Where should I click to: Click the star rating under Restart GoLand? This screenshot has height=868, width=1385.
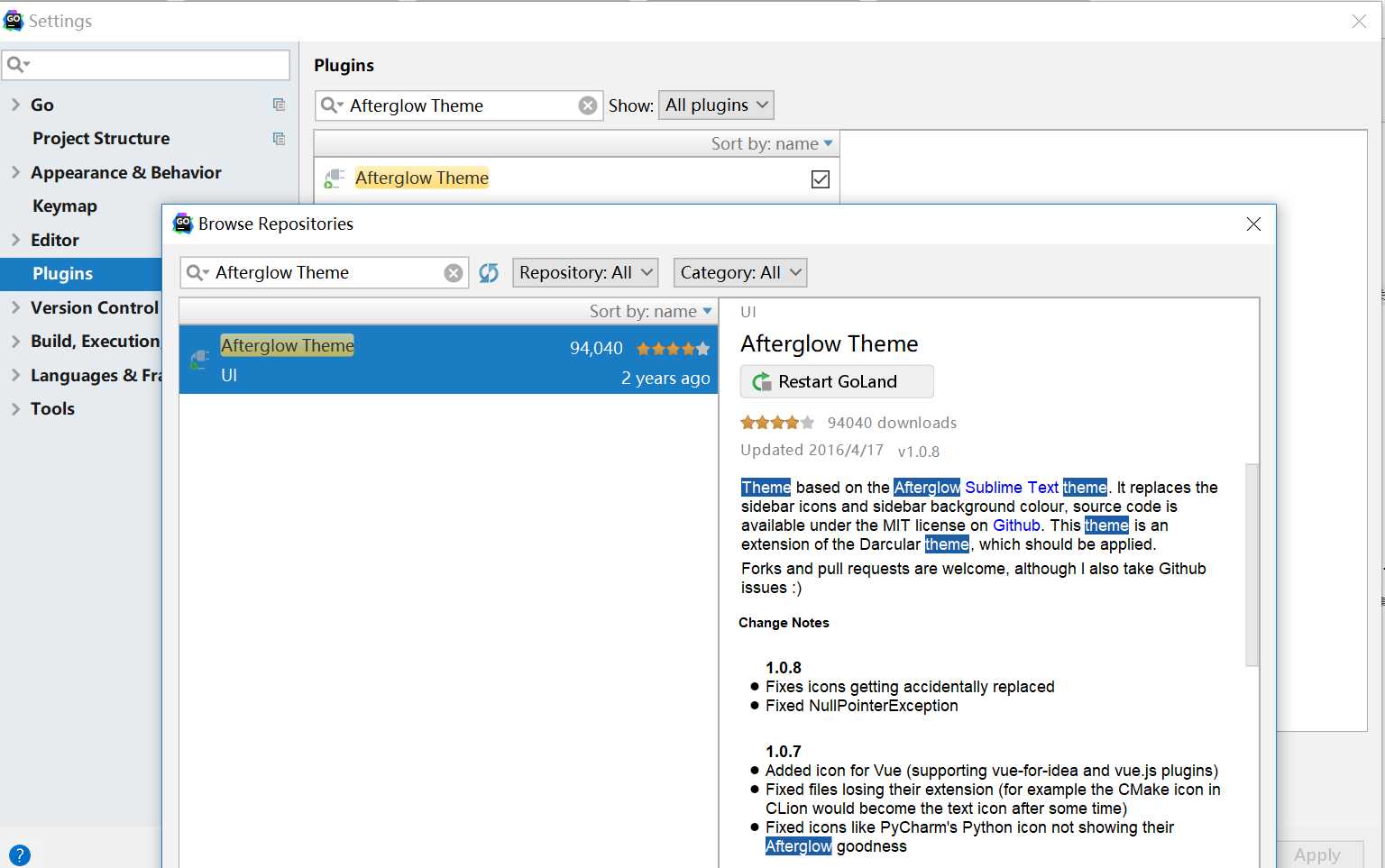click(777, 423)
